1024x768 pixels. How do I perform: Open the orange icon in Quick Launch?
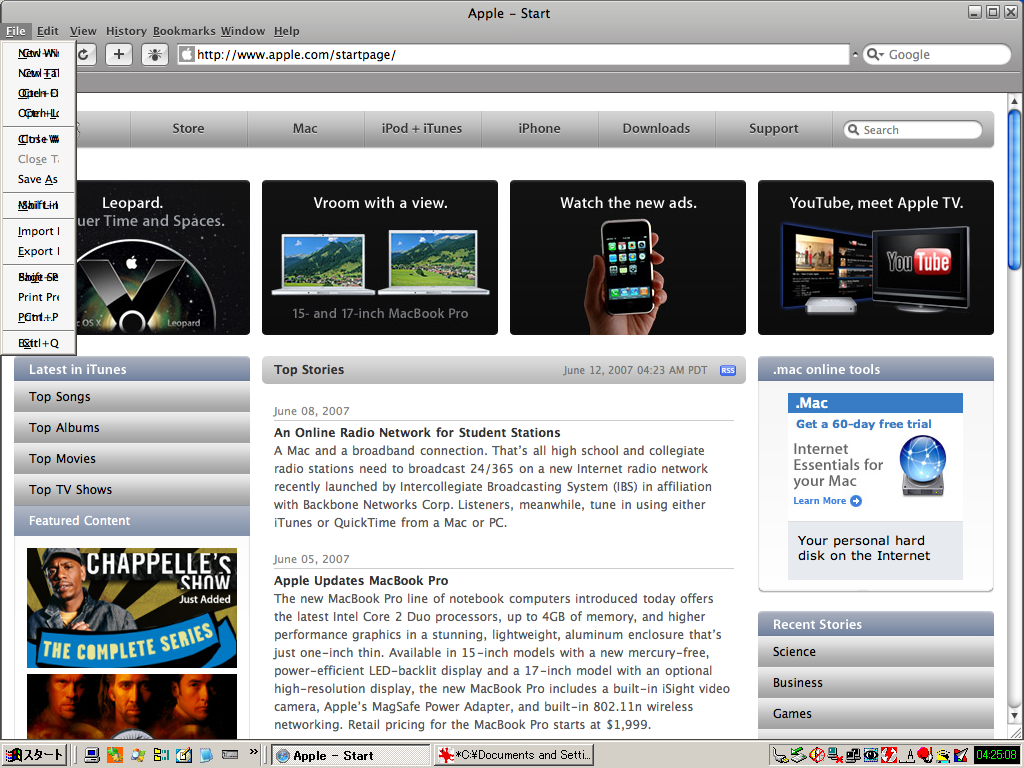(x=115, y=755)
